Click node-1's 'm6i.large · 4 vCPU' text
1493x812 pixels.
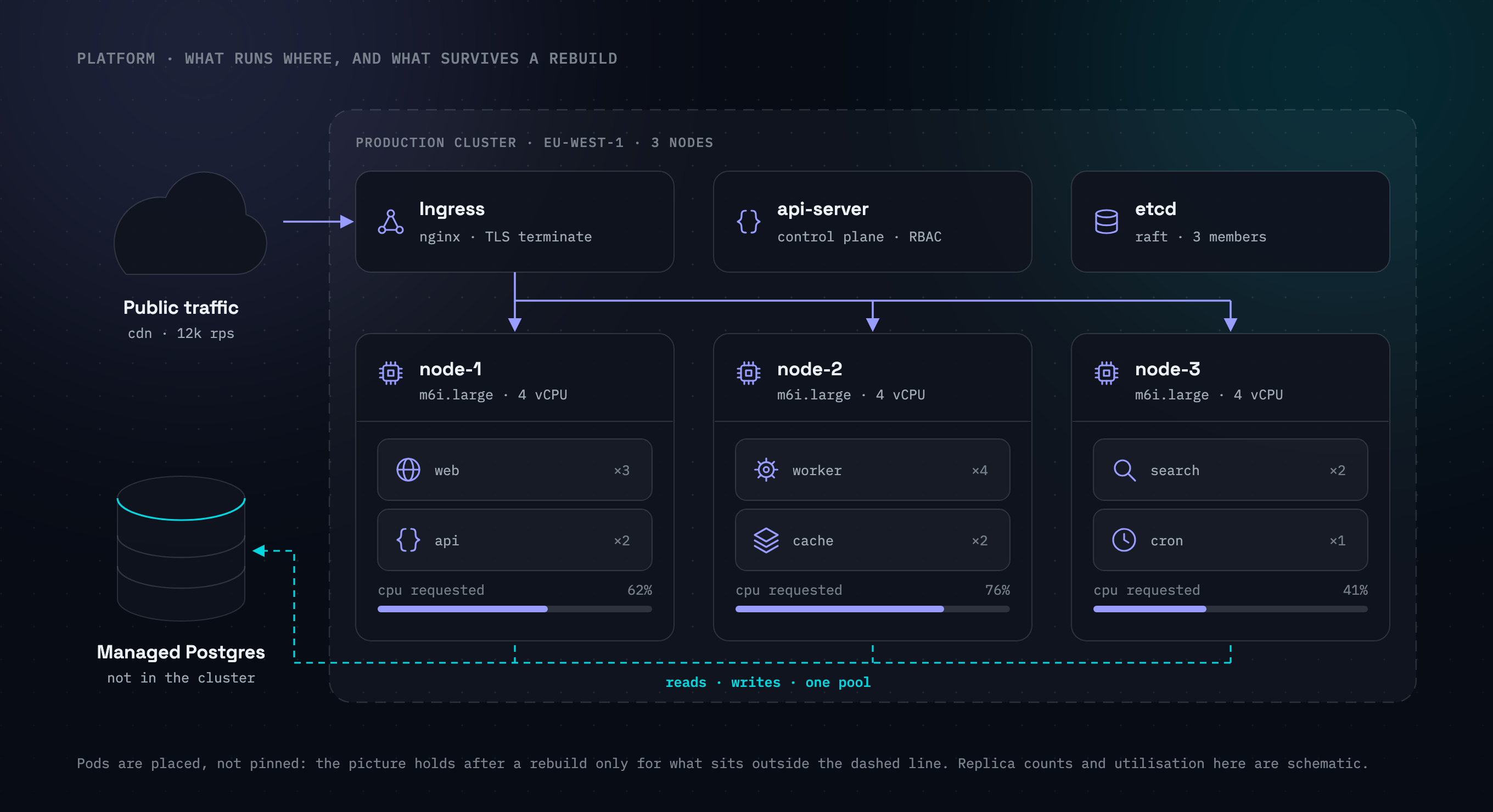coord(493,395)
